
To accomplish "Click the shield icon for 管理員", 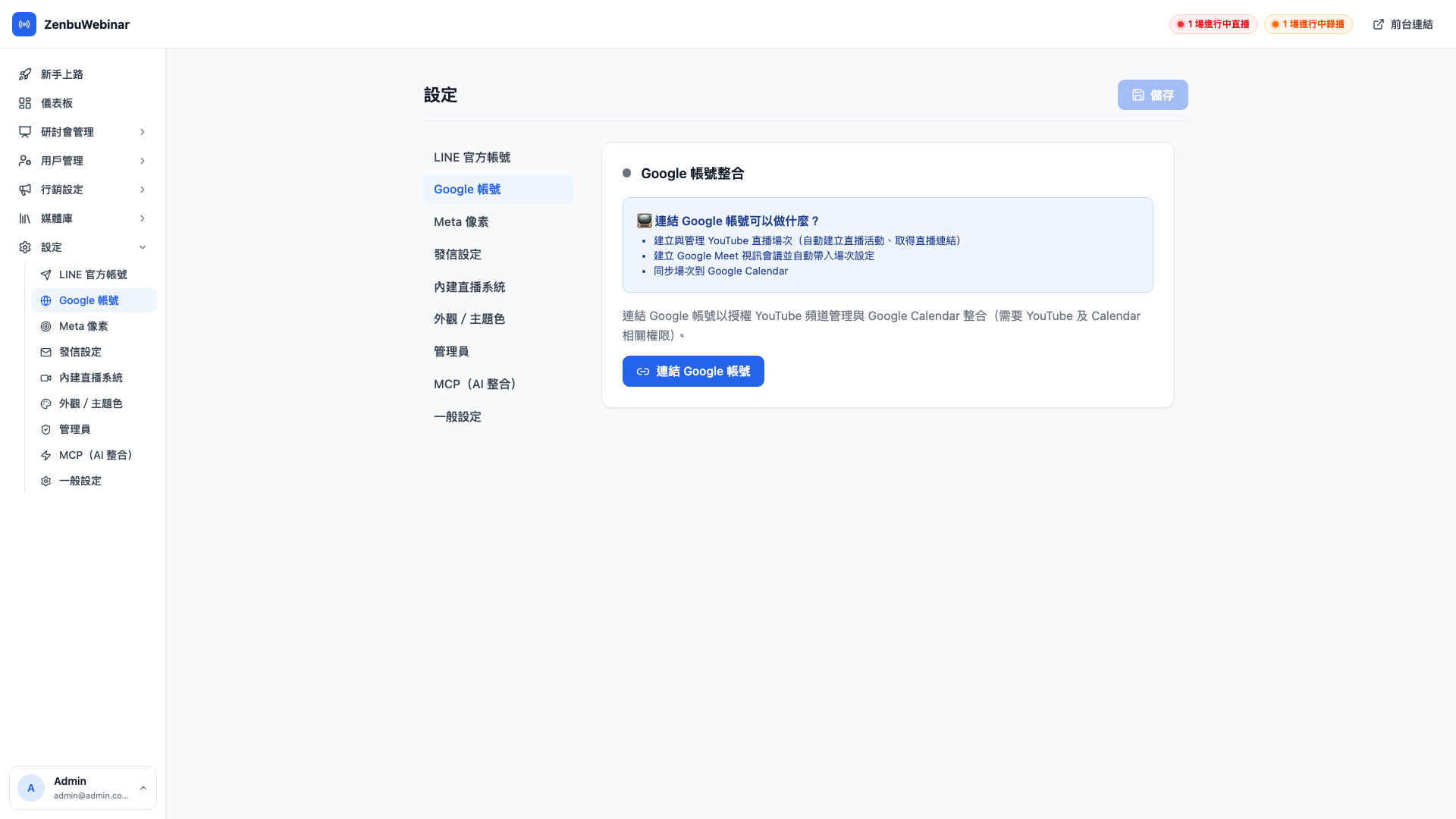I will point(46,429).
